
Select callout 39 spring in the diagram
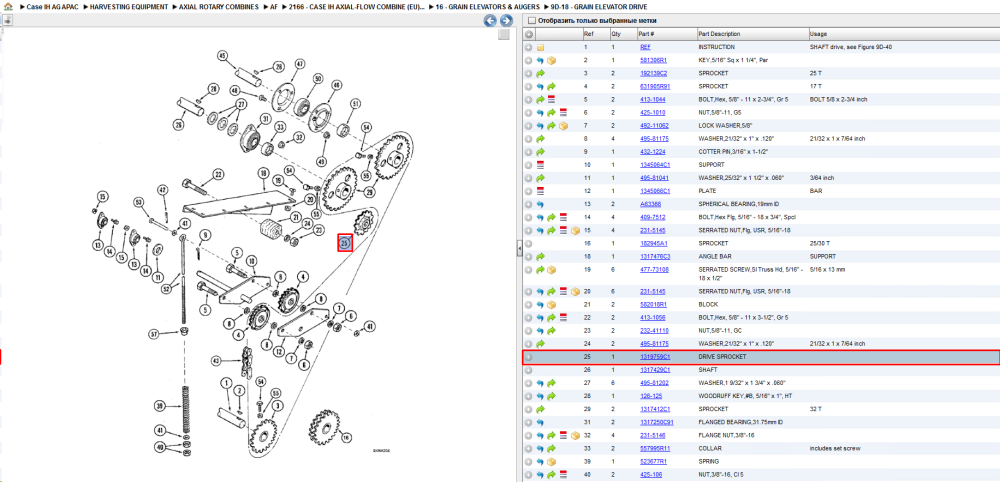(160, 405)
